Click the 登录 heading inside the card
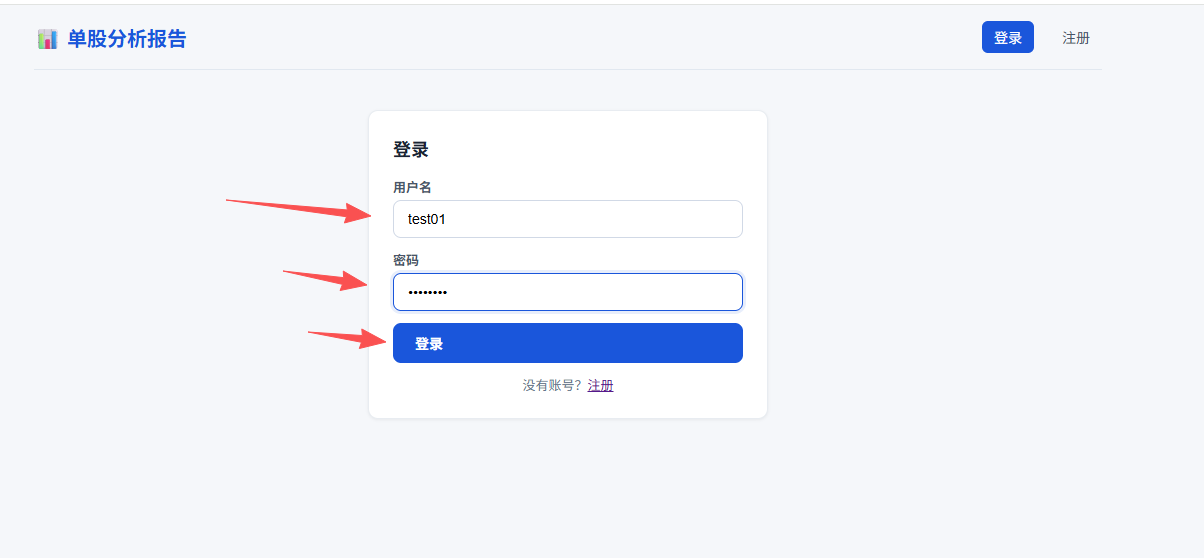Viewport: 1204px width, 558px height. (411, 150)
